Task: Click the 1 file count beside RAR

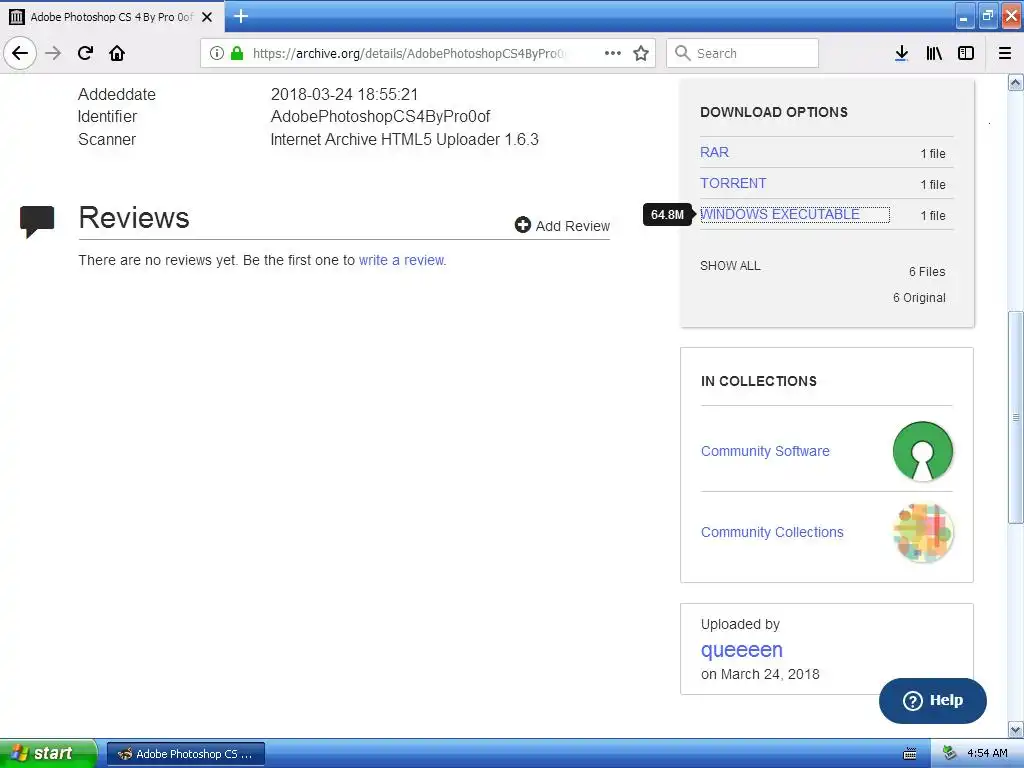Action: point(933,153)
